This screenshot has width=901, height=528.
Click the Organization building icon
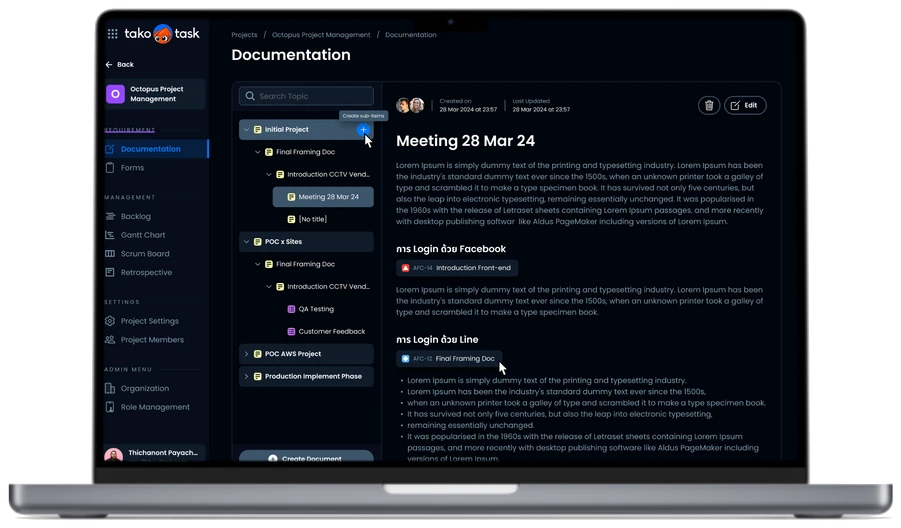click(x=110, y=388)
